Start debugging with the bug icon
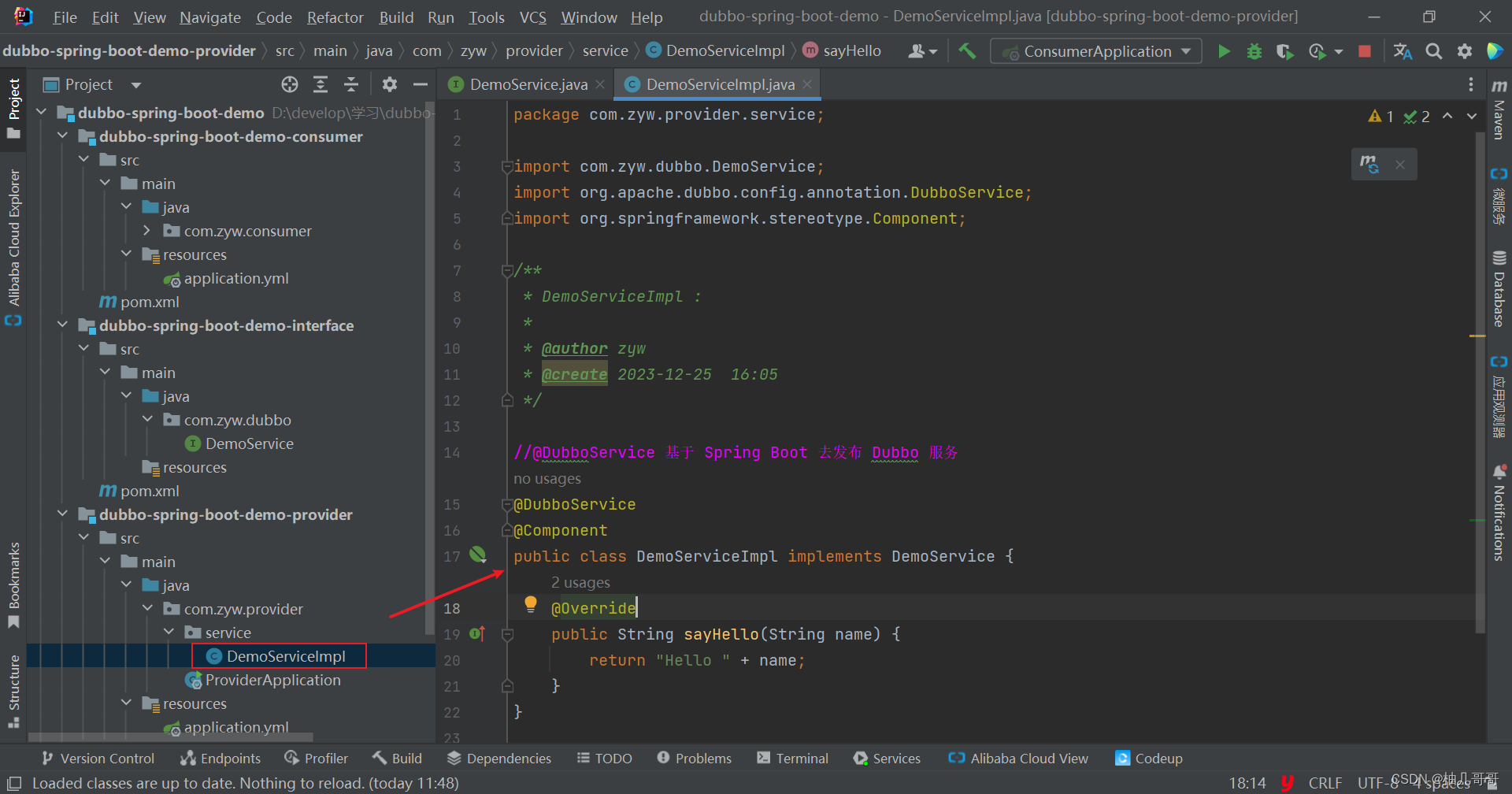 (x=1254, y=51)
